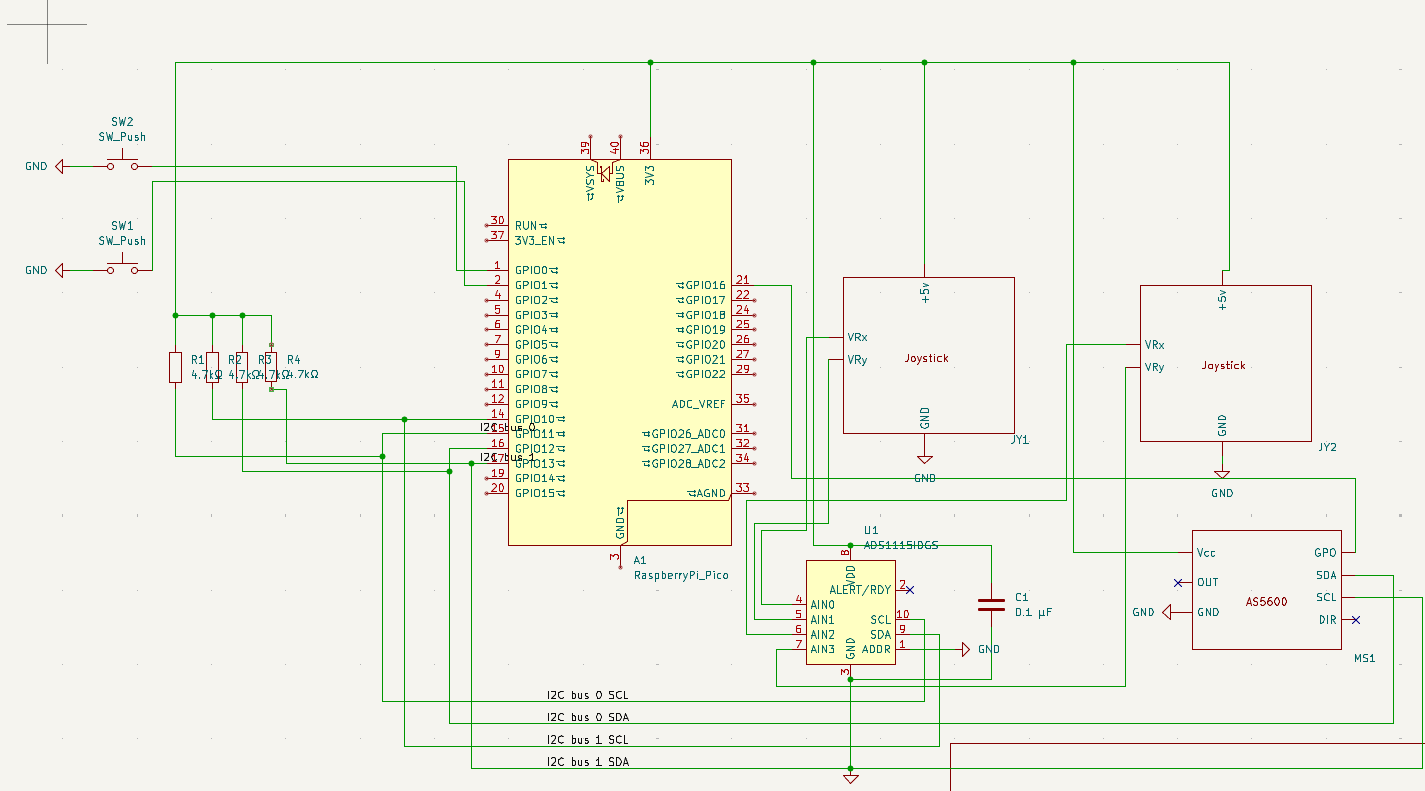Click the JY1 Joystick block name text

pos(926,358)
